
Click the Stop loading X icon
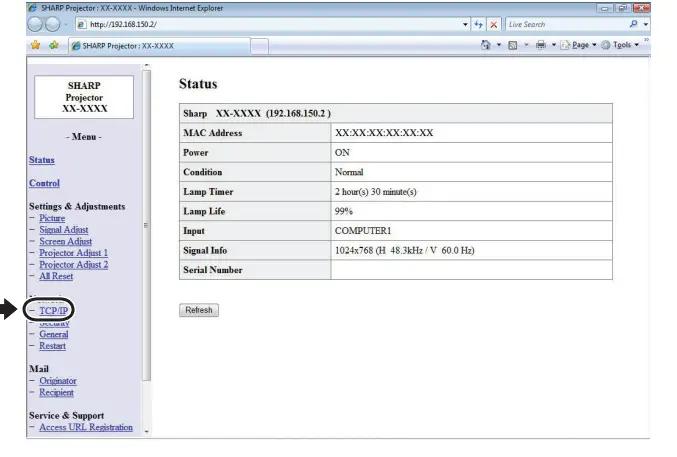pyautogui.click(x=494, y=25)
